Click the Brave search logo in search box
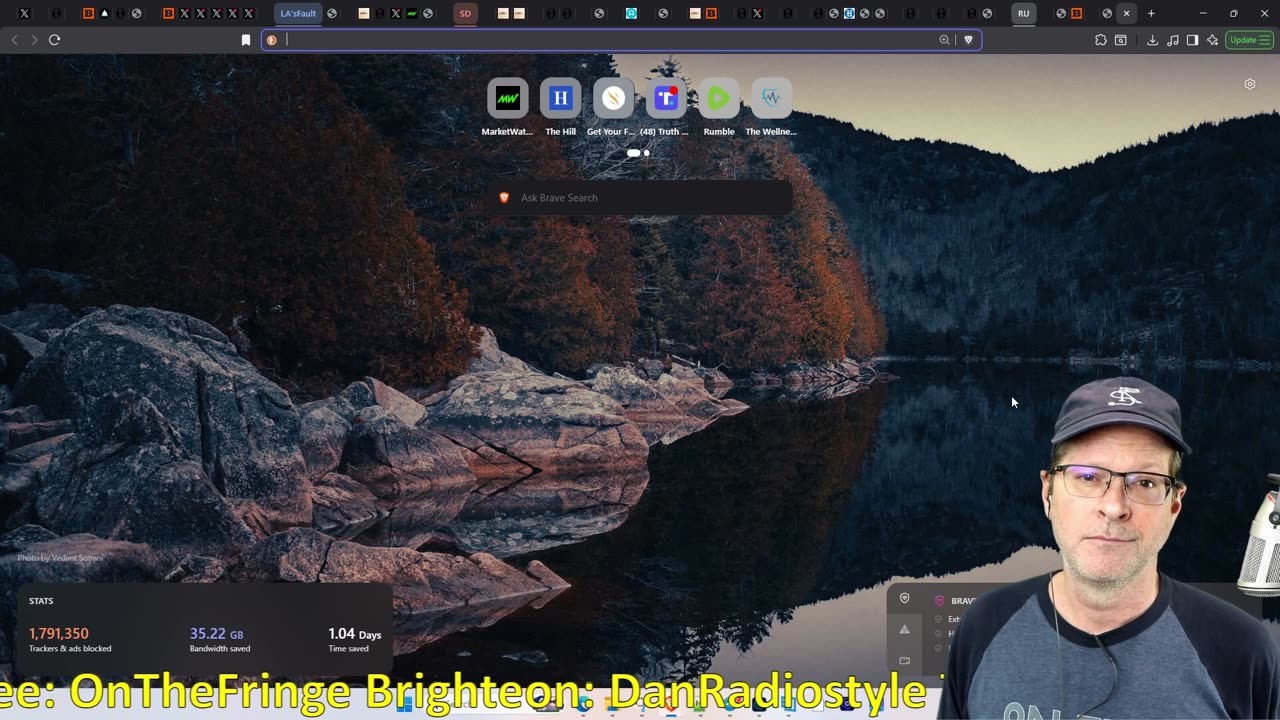 coord(504,198)
